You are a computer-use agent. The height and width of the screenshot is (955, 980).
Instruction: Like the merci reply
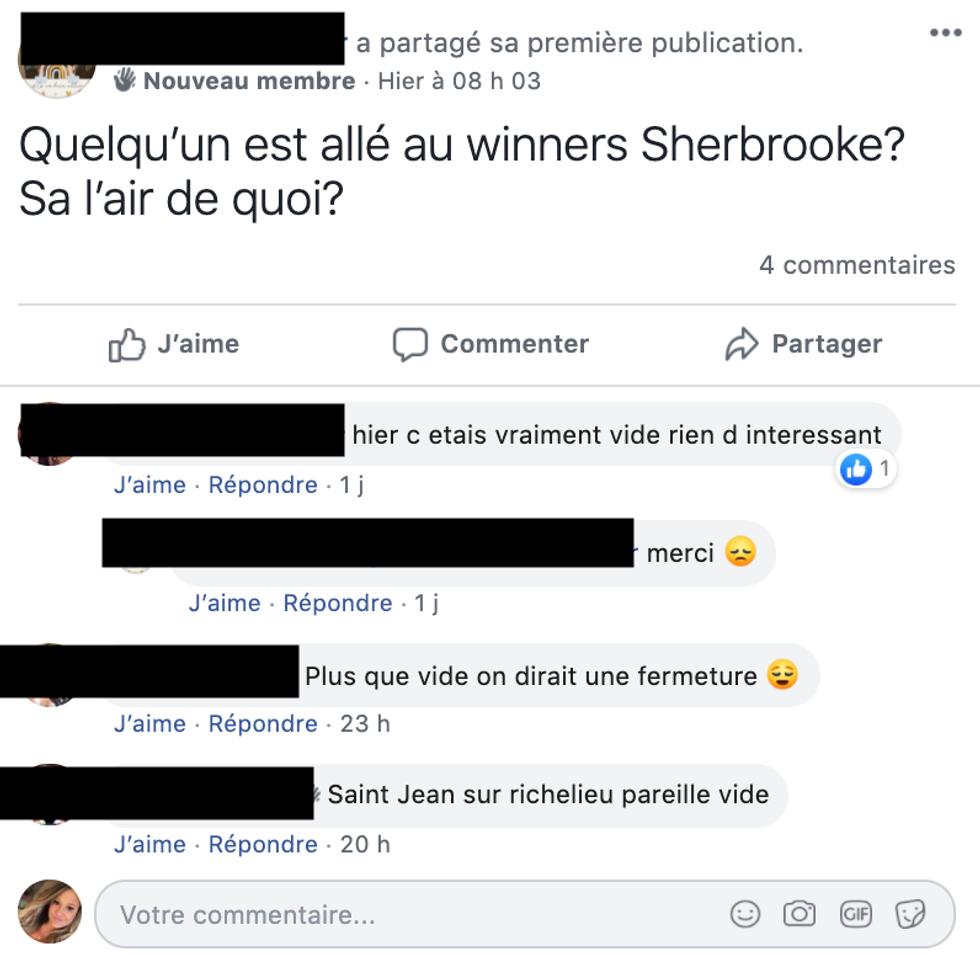(x=225, y=603)
